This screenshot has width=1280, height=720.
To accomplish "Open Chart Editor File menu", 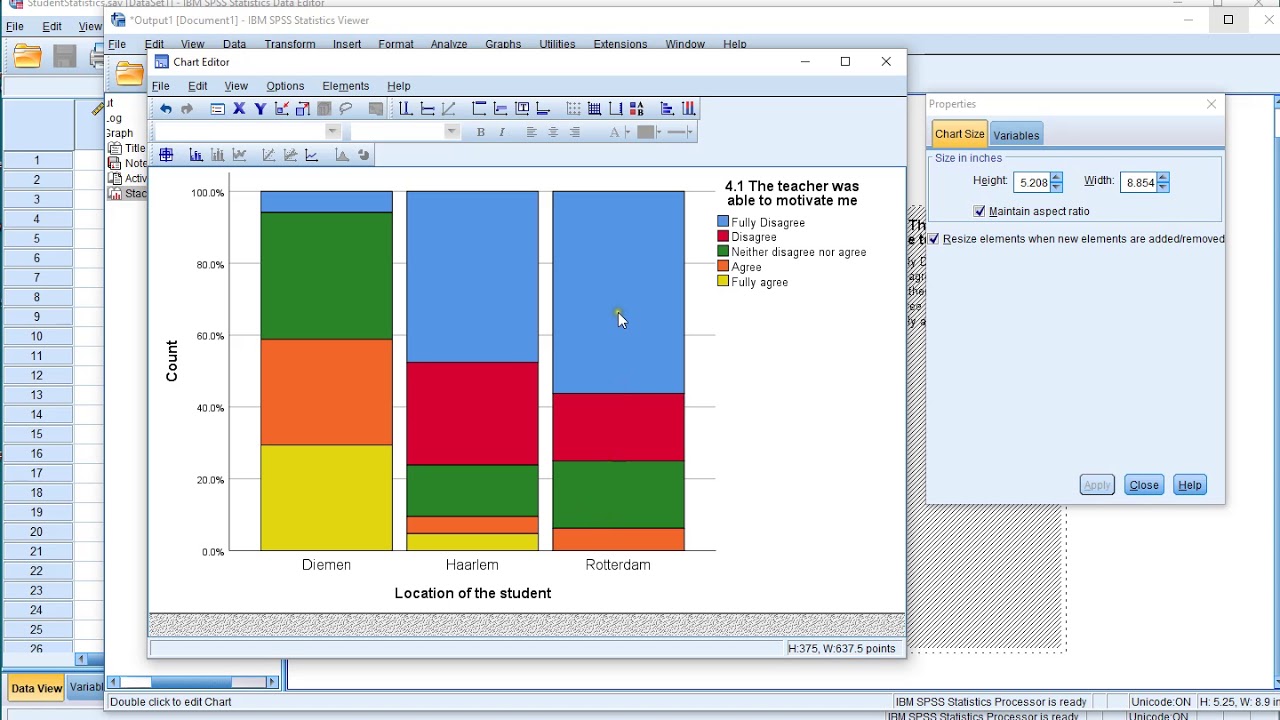I will 160,86.
